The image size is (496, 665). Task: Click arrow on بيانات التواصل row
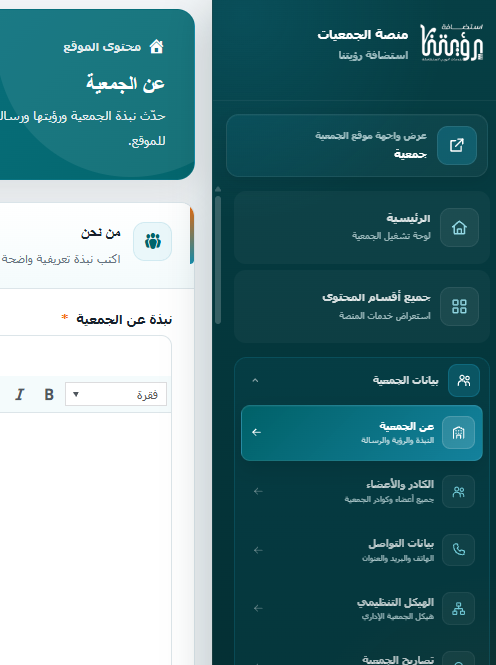coord(258,550)
